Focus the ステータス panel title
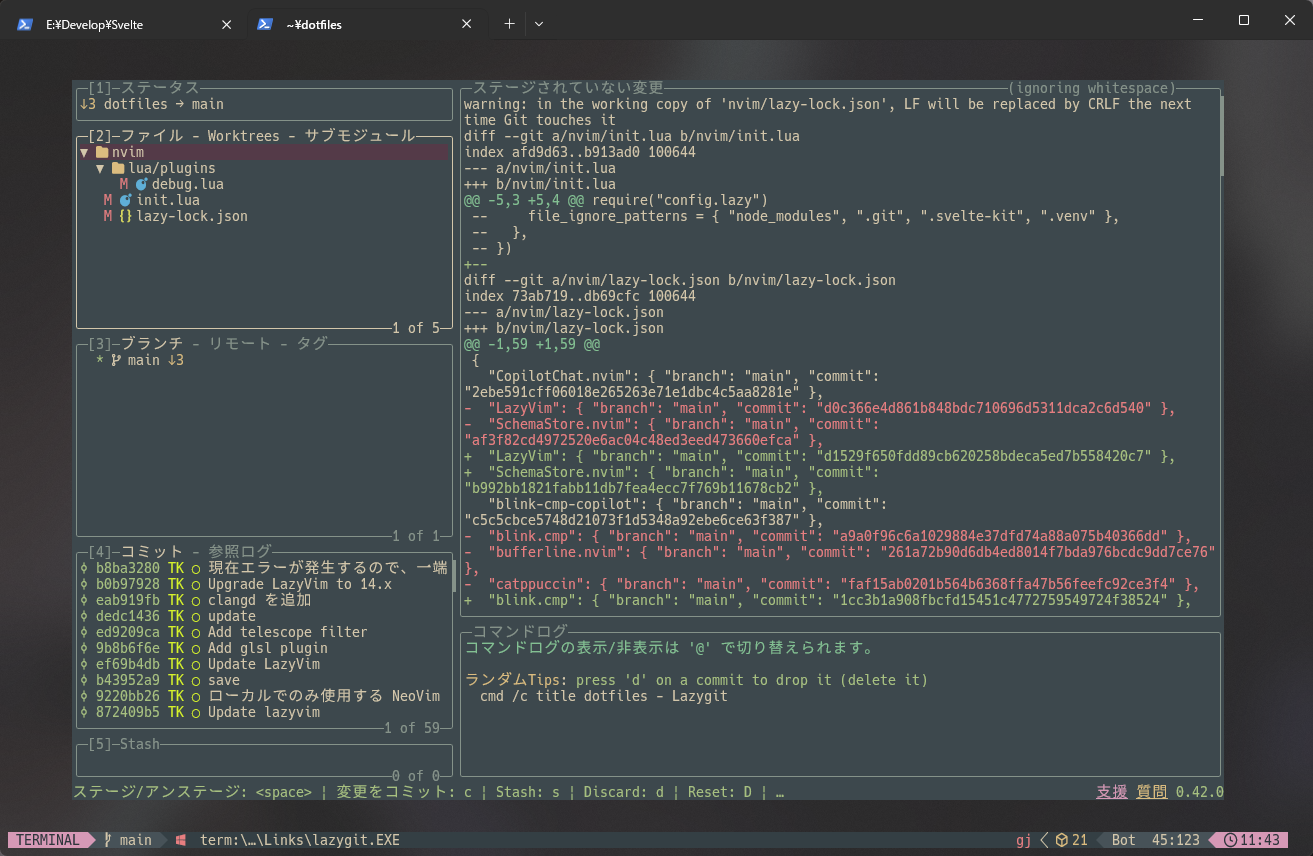 click(x=160, y=88)
